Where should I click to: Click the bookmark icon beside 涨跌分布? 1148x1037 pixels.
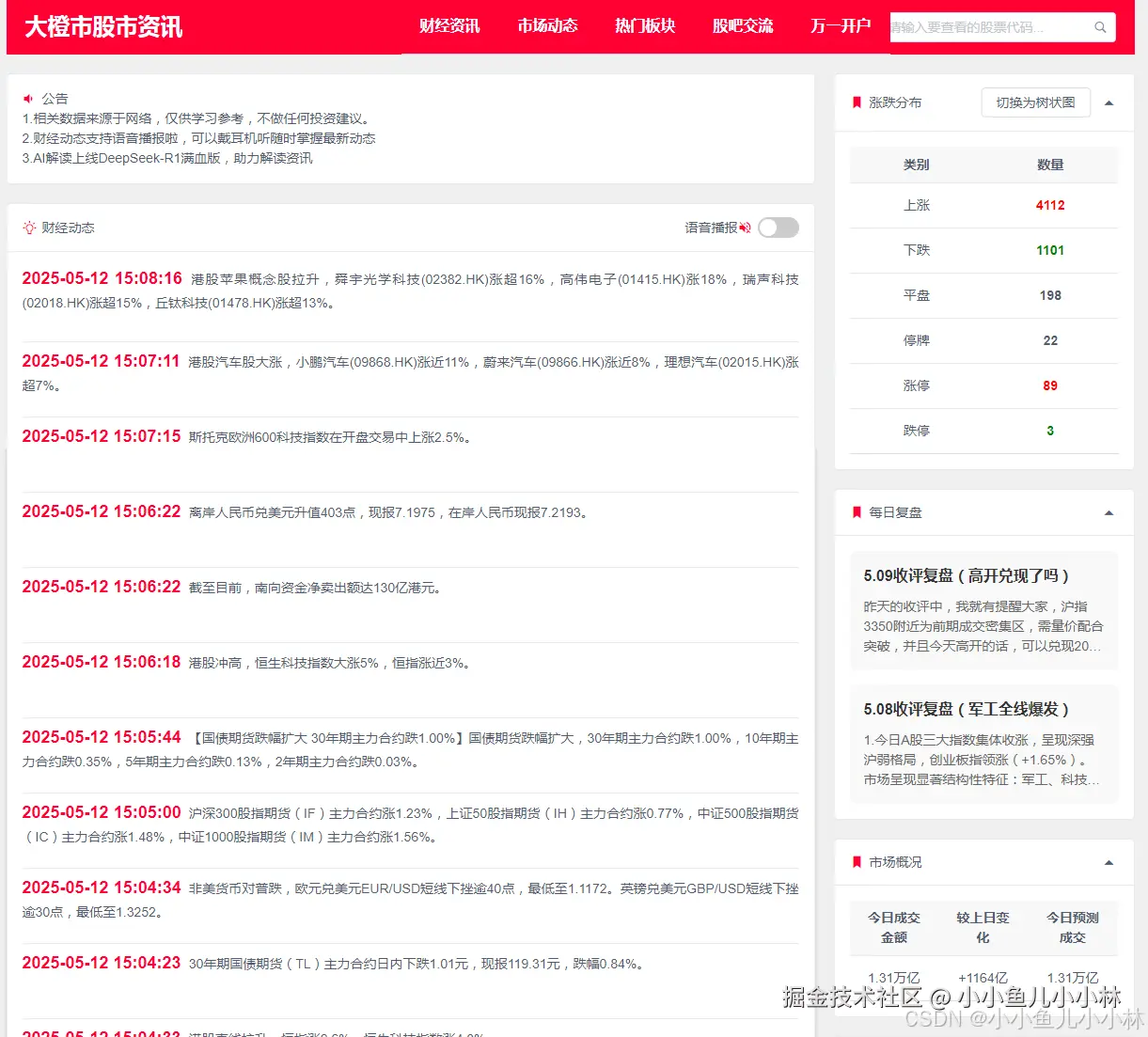(857, 102)
